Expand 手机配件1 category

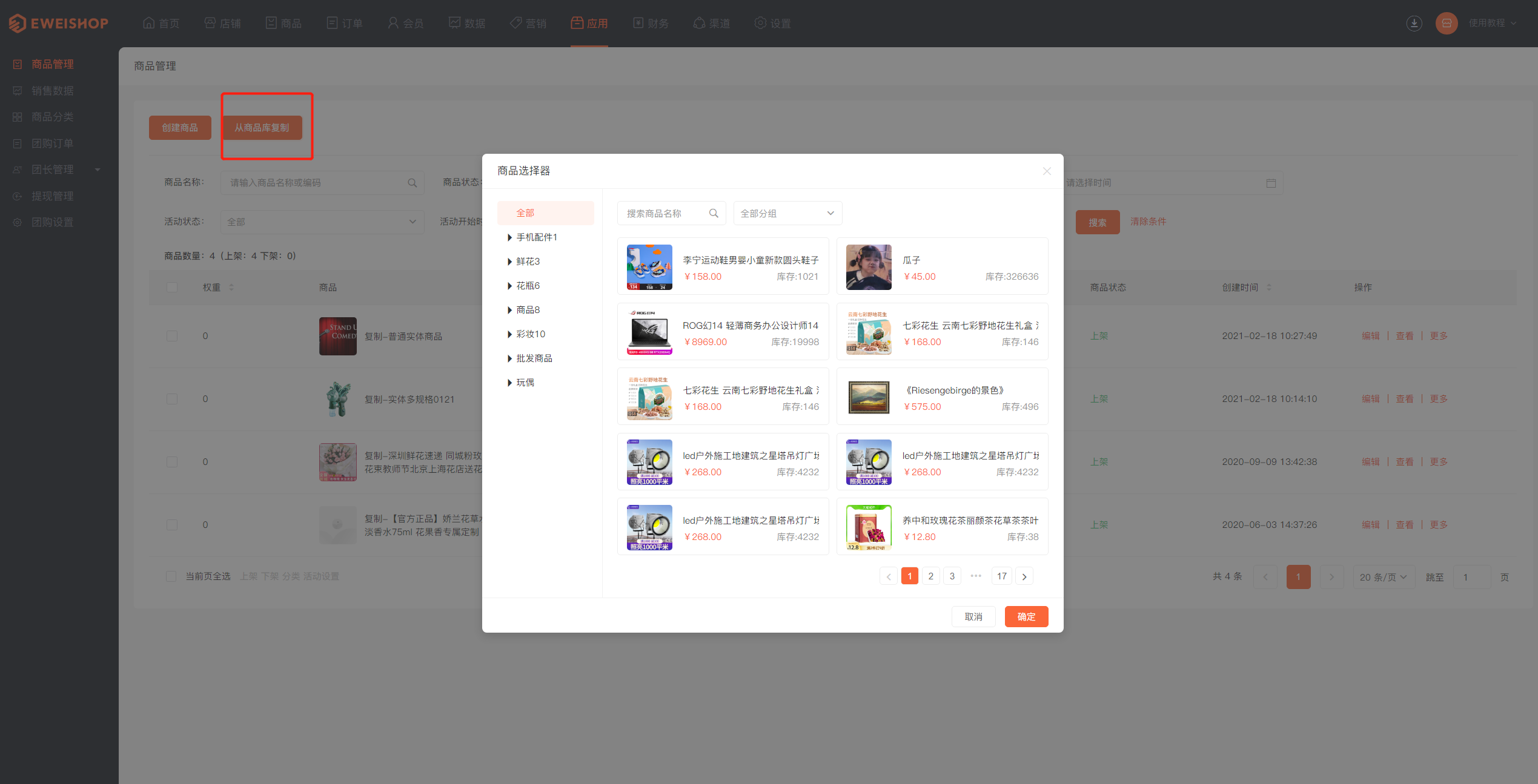click(x=509, y=237)
